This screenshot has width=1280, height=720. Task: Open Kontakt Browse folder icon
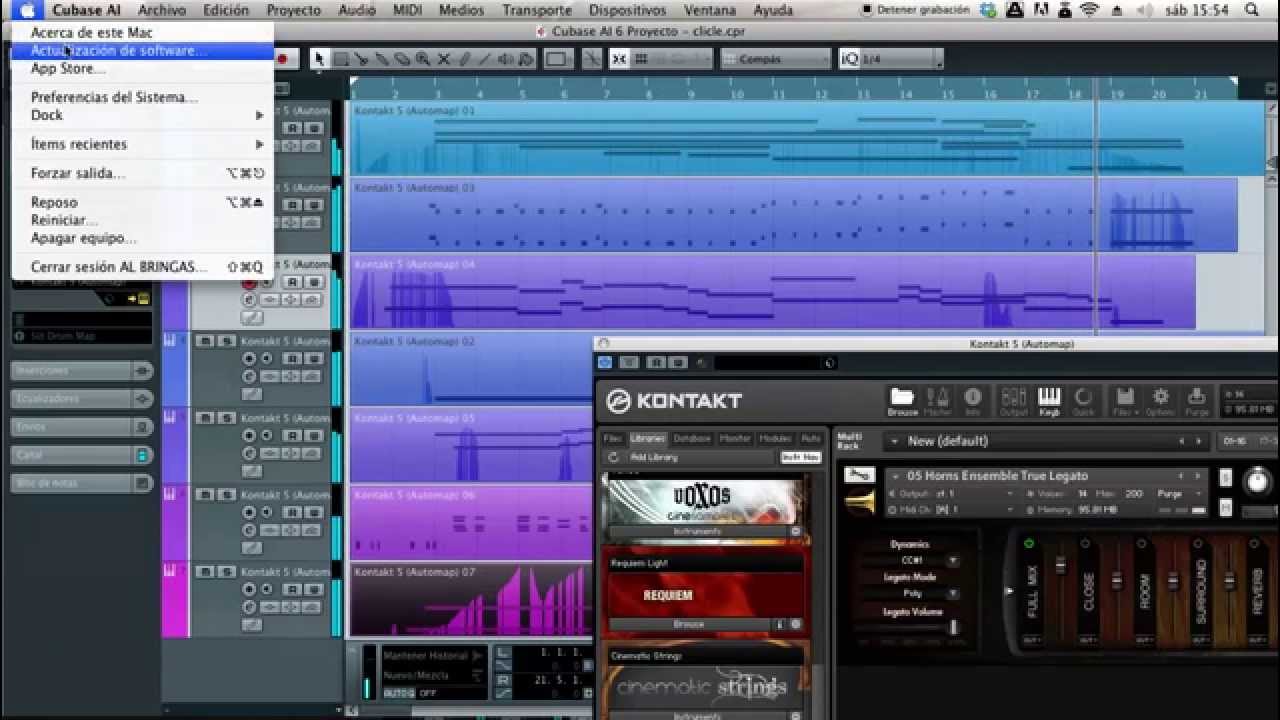point(902,401)
